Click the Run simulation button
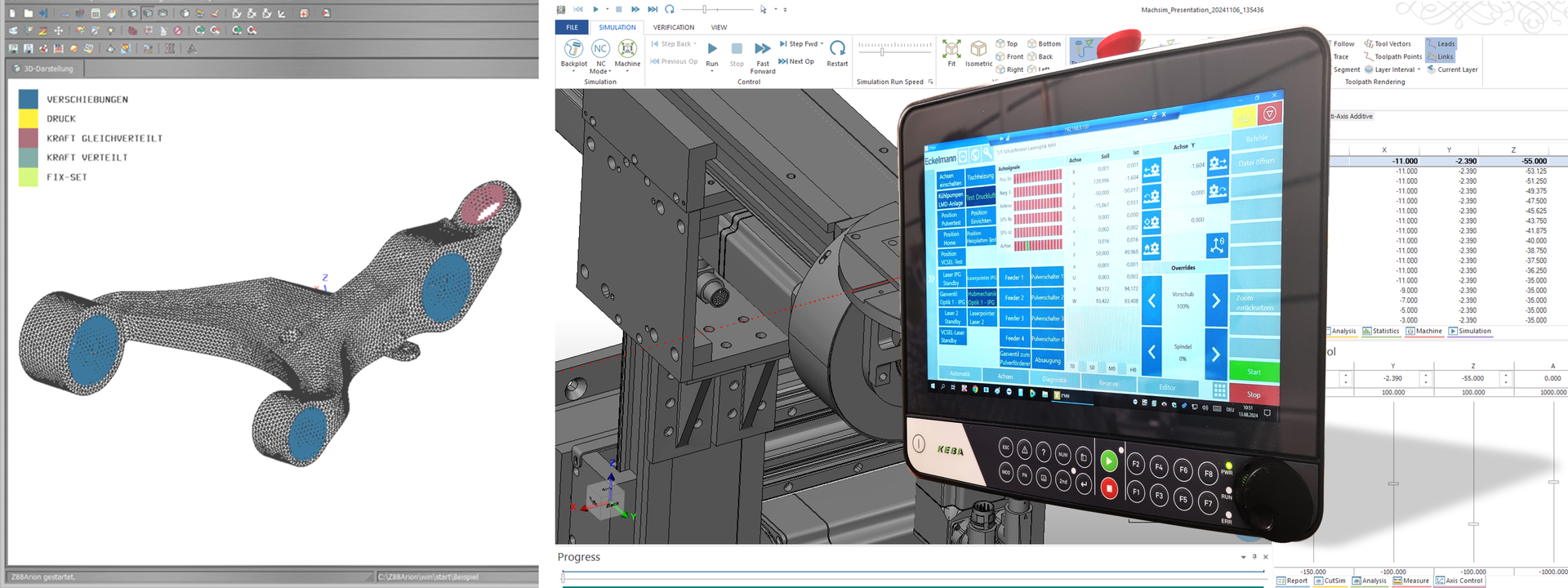 712,51
